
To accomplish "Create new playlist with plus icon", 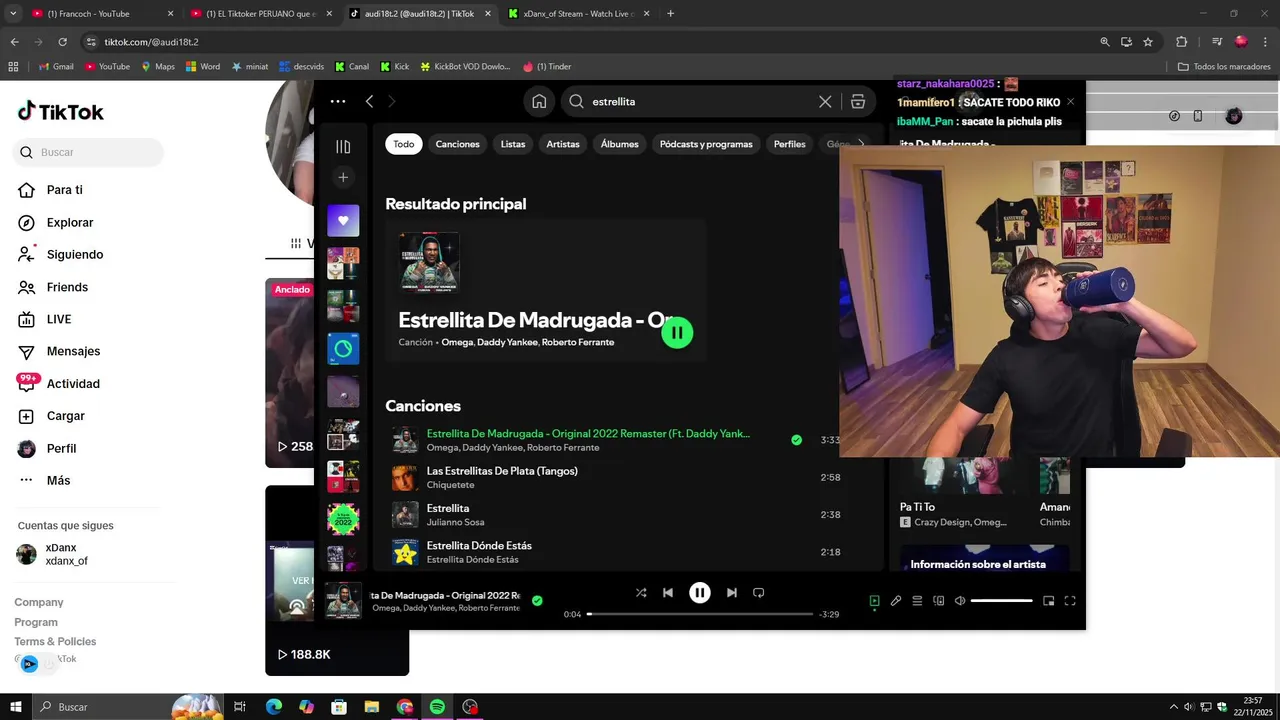I will 343,177.
